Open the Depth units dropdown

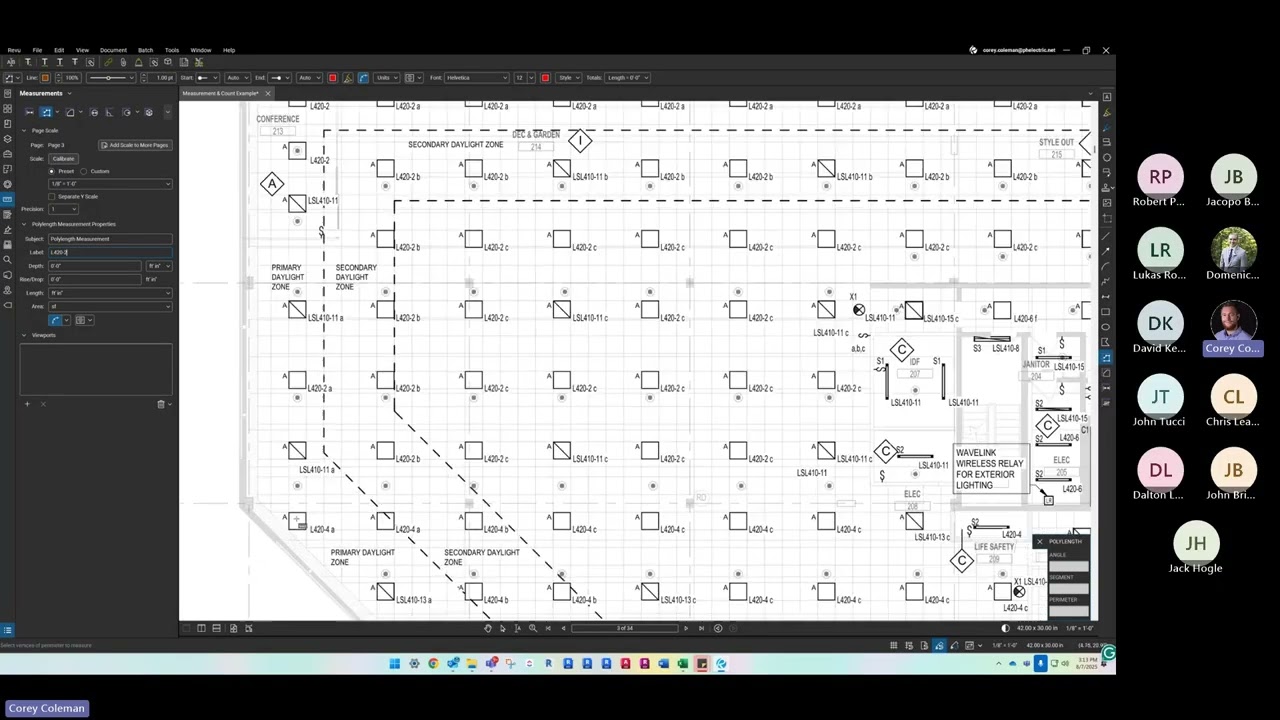(x=159, y=266)
